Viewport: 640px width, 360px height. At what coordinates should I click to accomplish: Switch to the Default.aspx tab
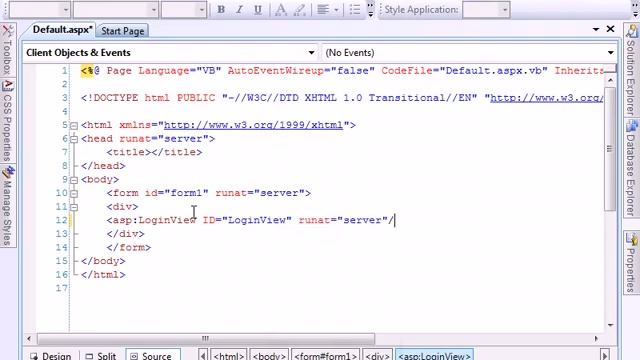[x=62, y=30]
